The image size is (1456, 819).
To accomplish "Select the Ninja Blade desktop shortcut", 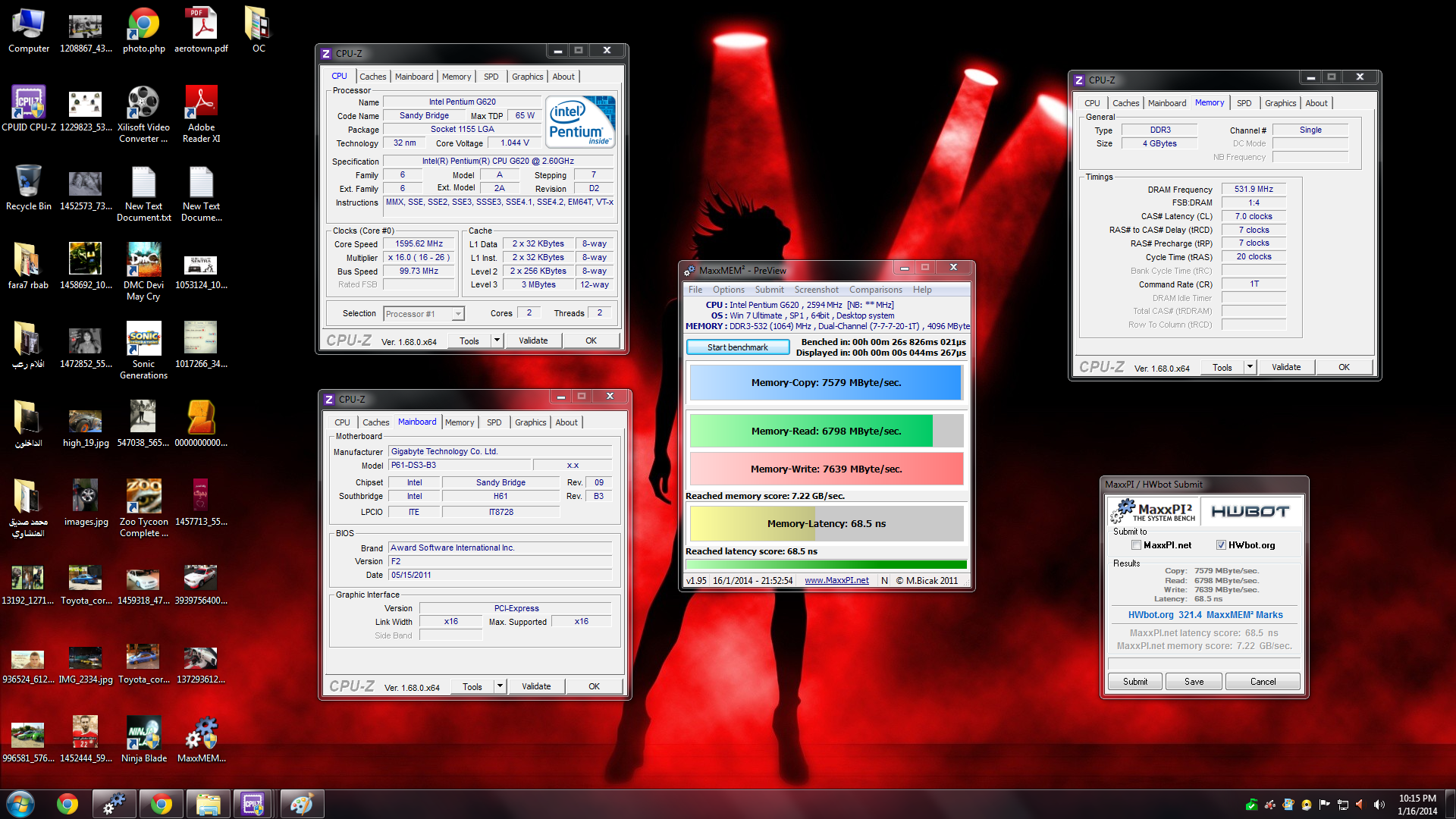I will [x=143, y=740].
